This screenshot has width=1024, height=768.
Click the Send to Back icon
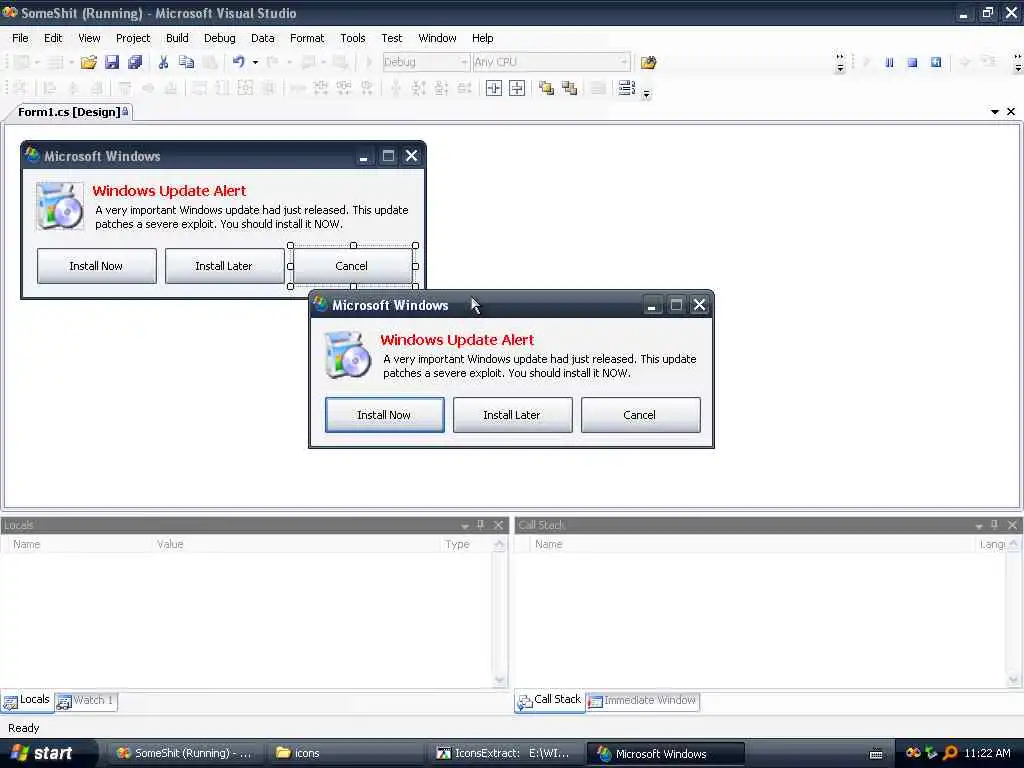click(x=569, y=88)
